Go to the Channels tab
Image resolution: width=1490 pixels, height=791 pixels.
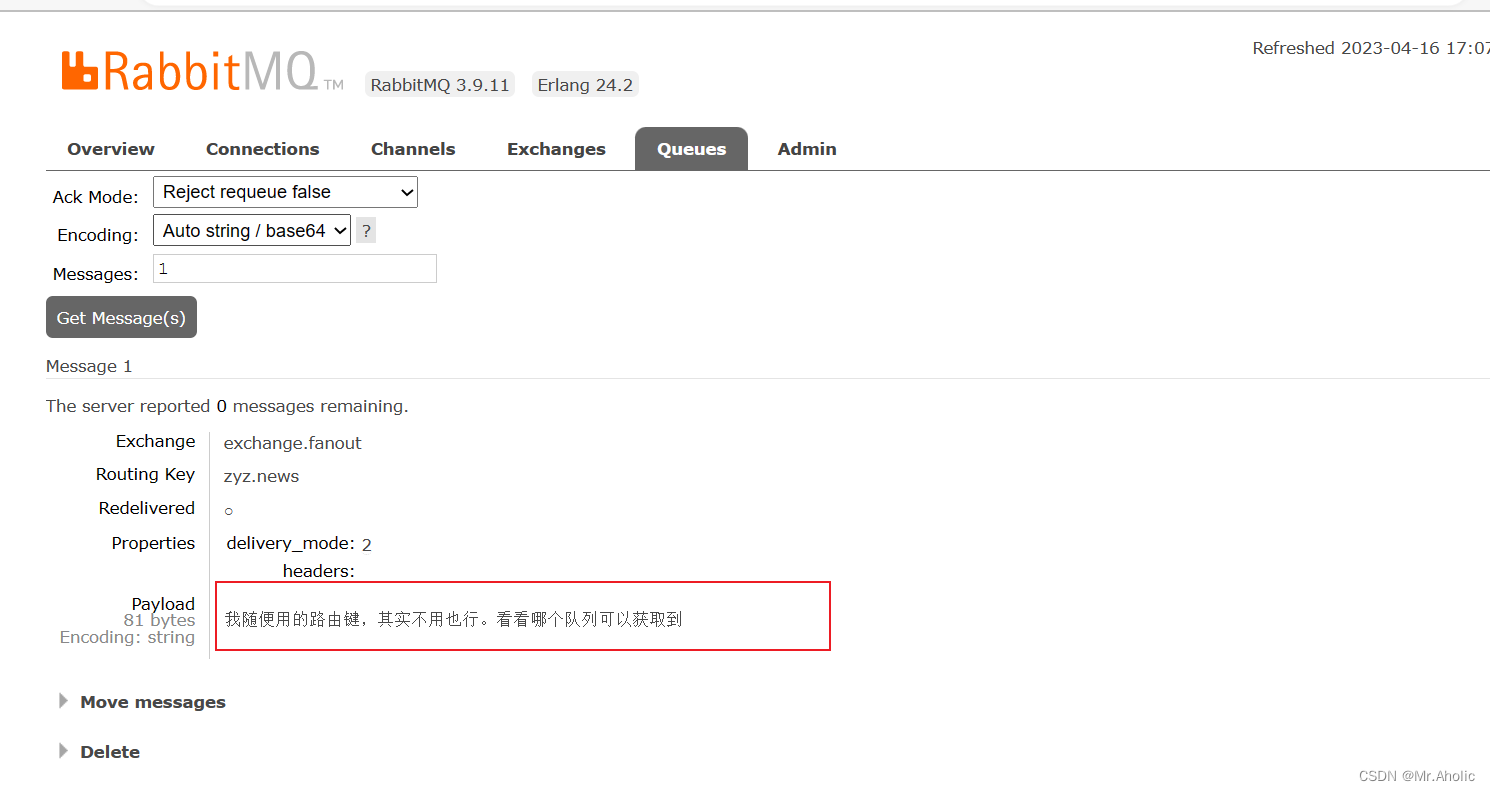(413, 149)
